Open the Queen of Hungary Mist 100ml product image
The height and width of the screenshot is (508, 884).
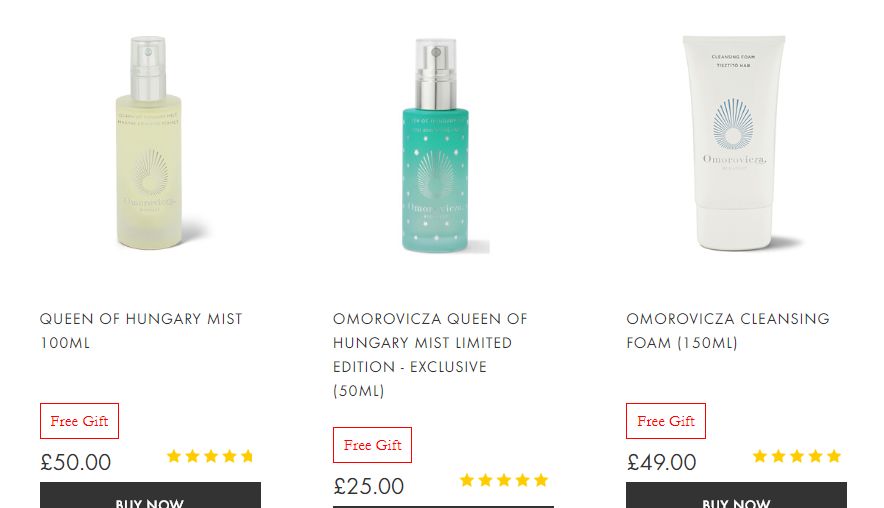click(x=150, y=143)
